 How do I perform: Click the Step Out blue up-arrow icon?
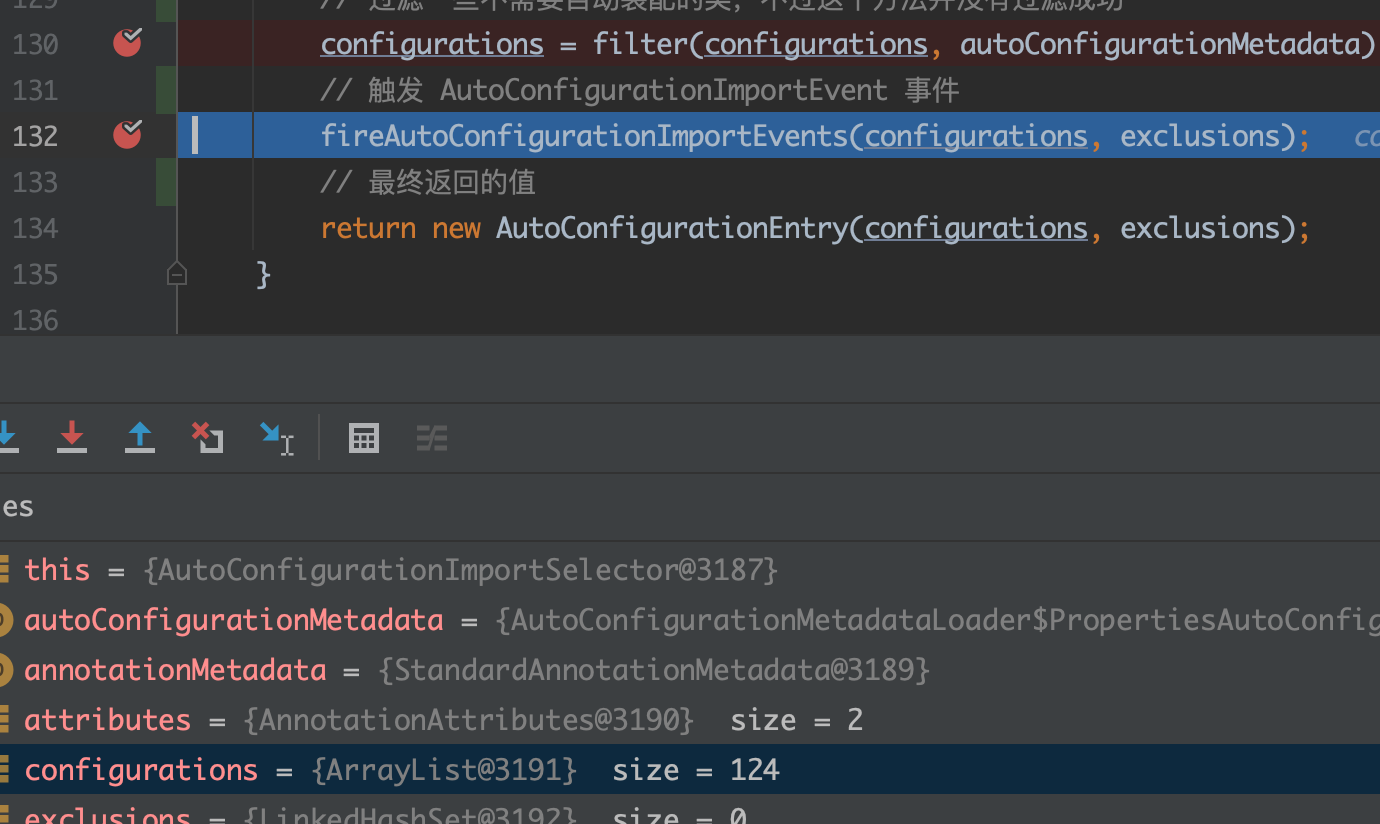click(140, 438)
